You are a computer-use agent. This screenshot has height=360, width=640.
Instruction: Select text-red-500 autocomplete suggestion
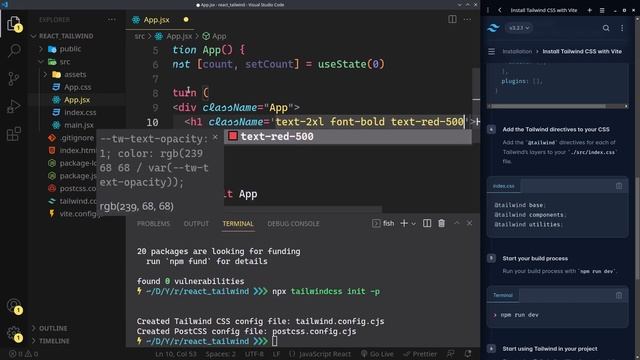[x=348, y=137]
